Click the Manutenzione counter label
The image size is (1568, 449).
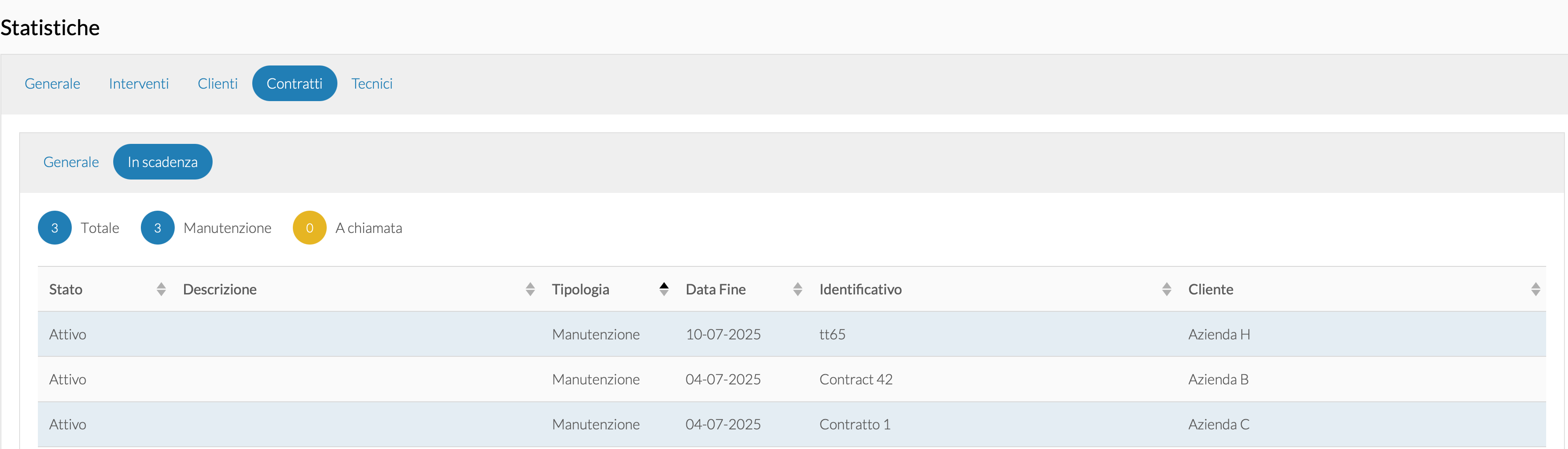pyautogui.click(x=228, y=228)
